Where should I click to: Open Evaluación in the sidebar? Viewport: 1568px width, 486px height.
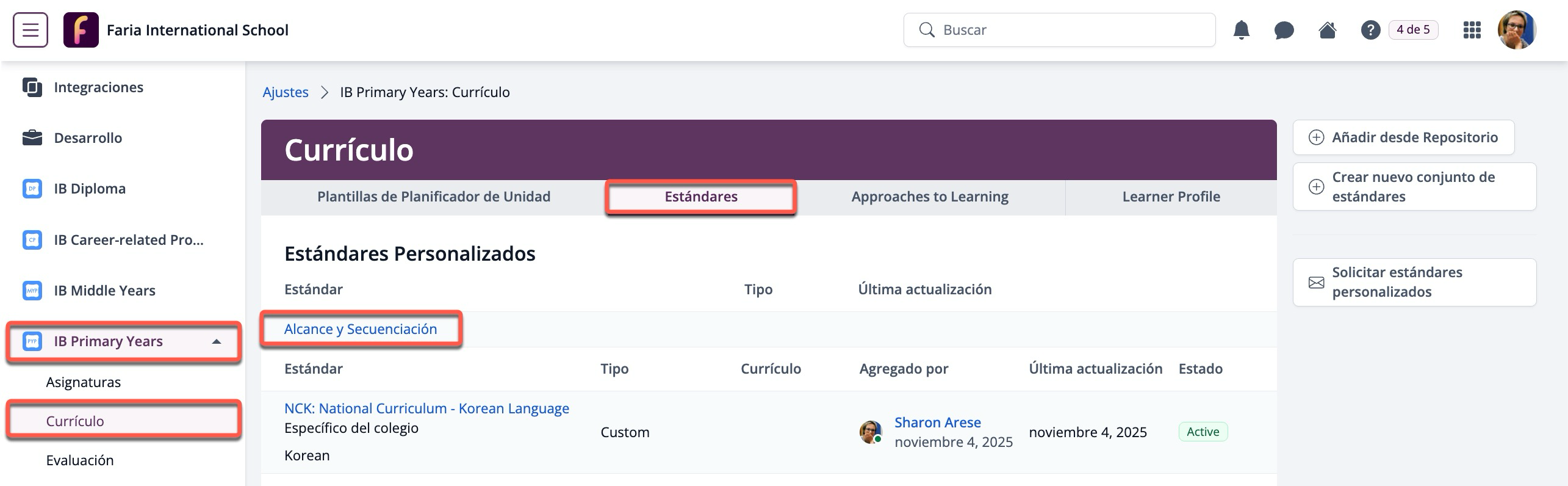(80, 460)
